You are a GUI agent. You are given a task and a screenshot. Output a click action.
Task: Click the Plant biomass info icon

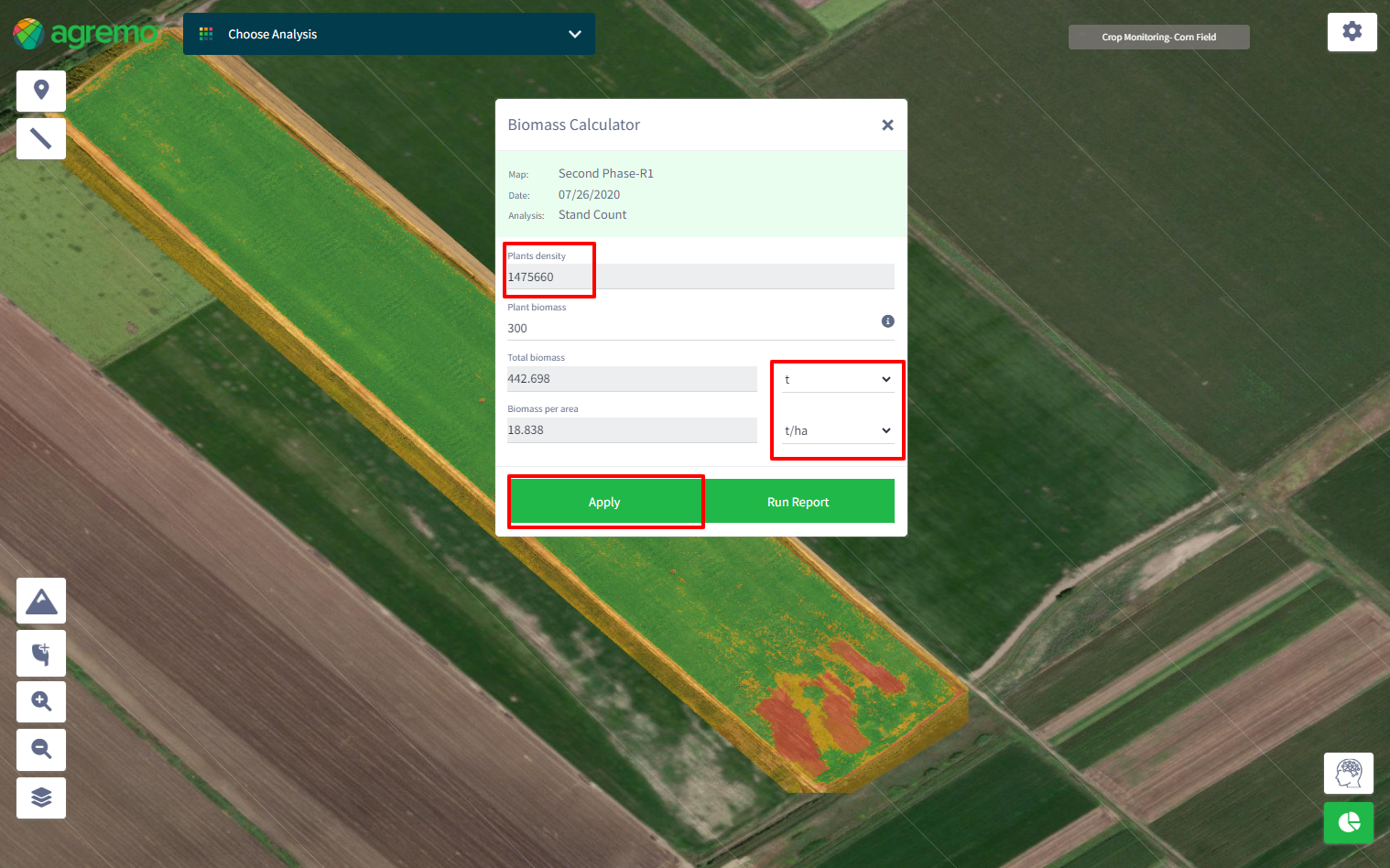click(887, 321)
